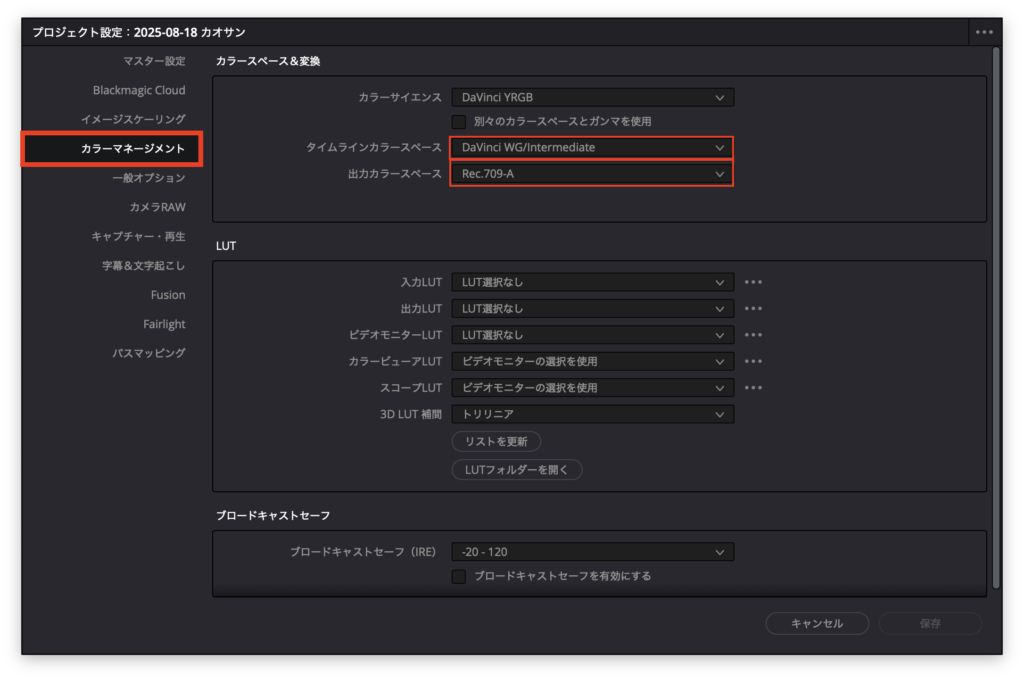Click the three-dot icon beside 出力LUT
The height and width of the screenshot is (680, 1024).
pos(753,309)
